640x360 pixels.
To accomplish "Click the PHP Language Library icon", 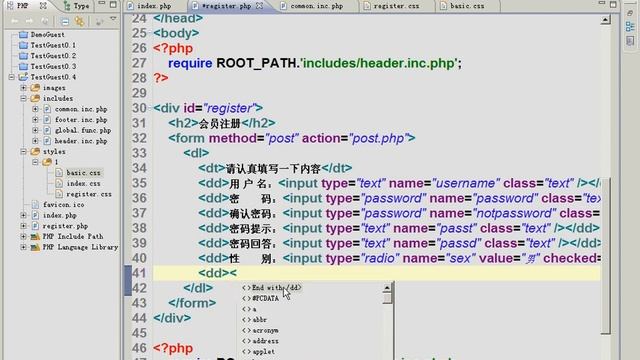I will [x=36, y=247].
